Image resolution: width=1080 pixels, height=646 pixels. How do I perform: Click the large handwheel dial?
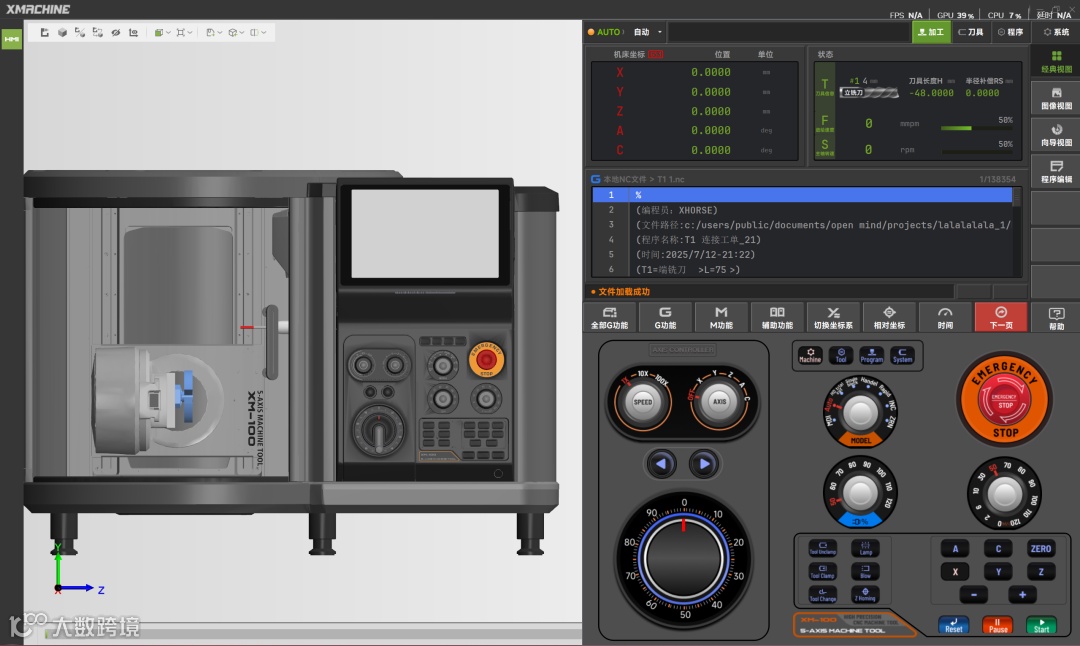pyautogui.click(x=684, y=559)
